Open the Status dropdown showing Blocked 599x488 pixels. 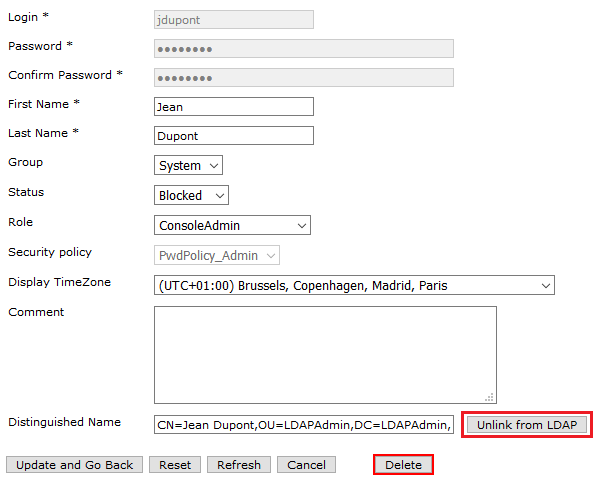191,195
